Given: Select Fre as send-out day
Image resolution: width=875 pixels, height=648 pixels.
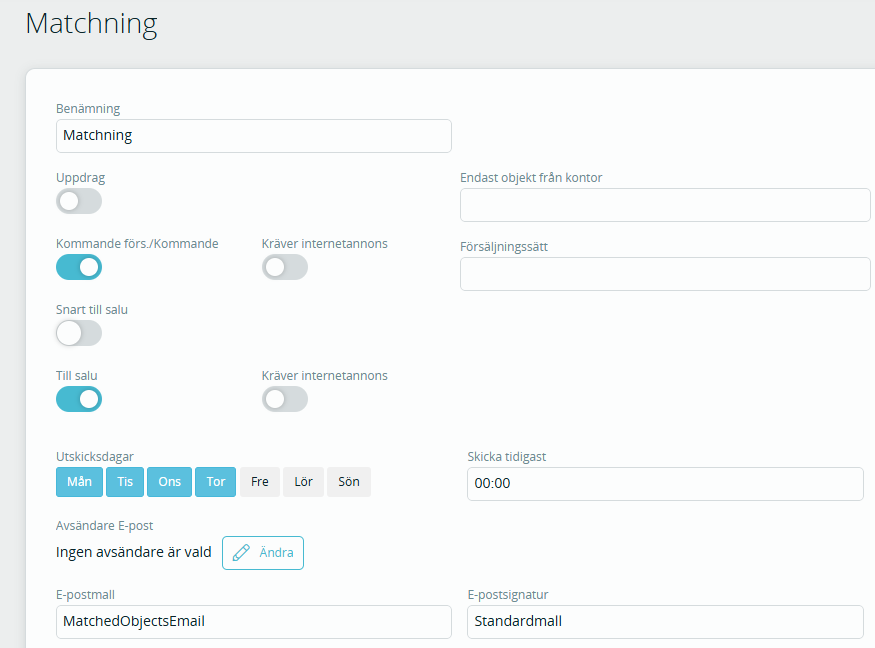Looking at the screenshot, I should click(259, 482).
